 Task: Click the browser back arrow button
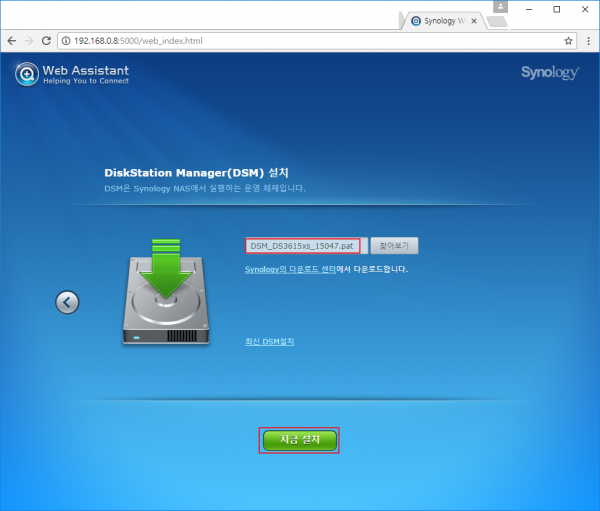click(x=12, y=41)
